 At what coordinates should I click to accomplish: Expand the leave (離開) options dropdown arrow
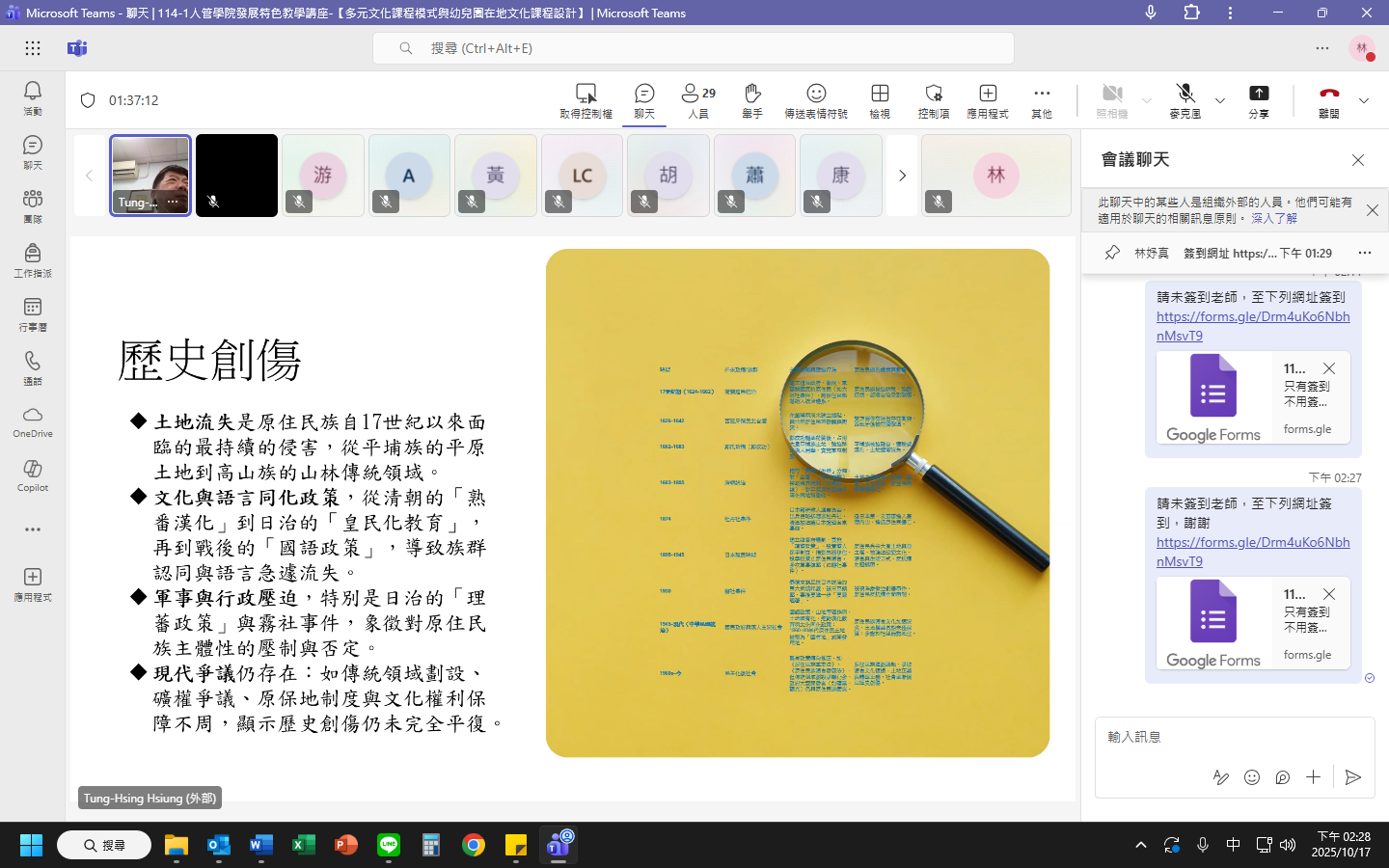pos(1364,100)
